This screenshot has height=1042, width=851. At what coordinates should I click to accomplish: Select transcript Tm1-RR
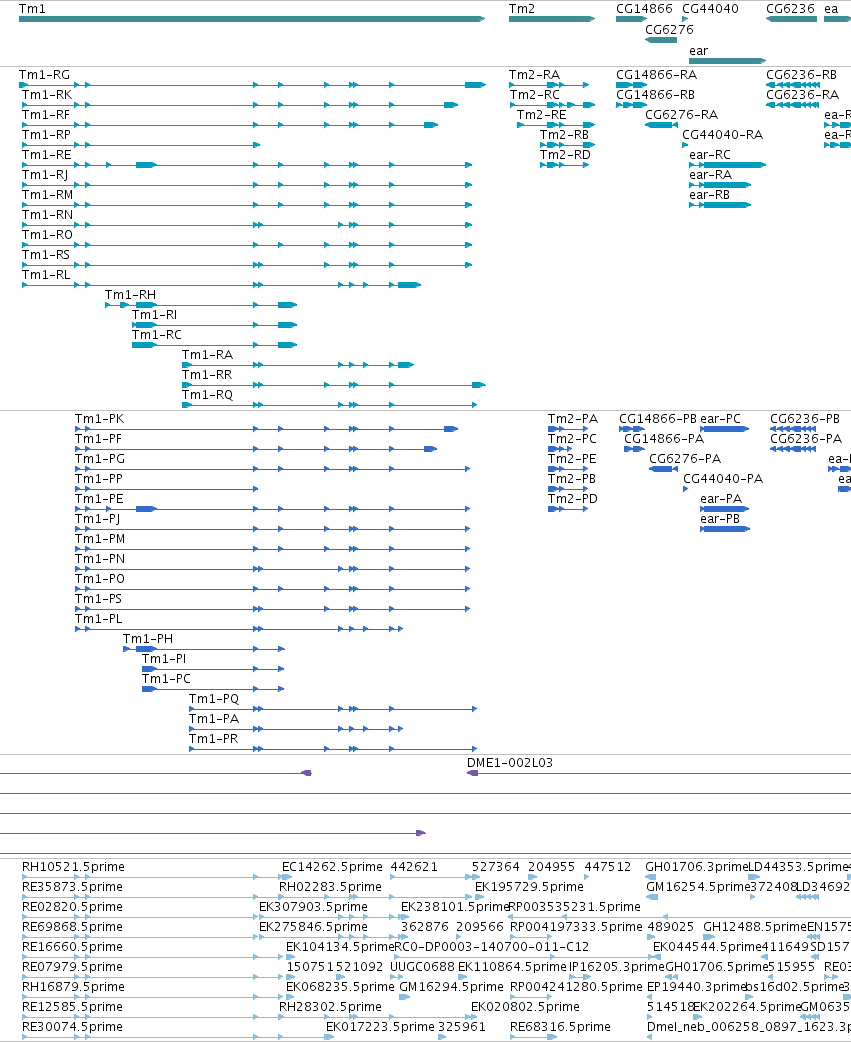334,384
